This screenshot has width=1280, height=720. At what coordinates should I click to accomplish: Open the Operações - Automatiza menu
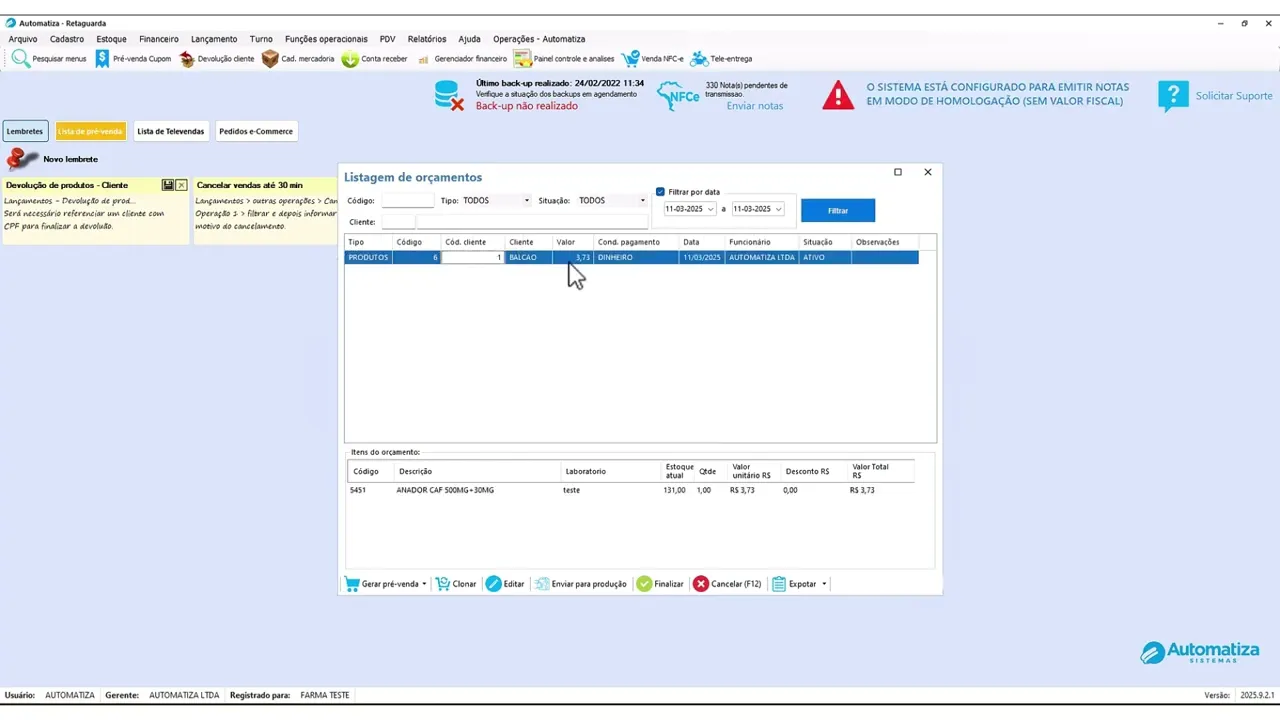(539, 39)
